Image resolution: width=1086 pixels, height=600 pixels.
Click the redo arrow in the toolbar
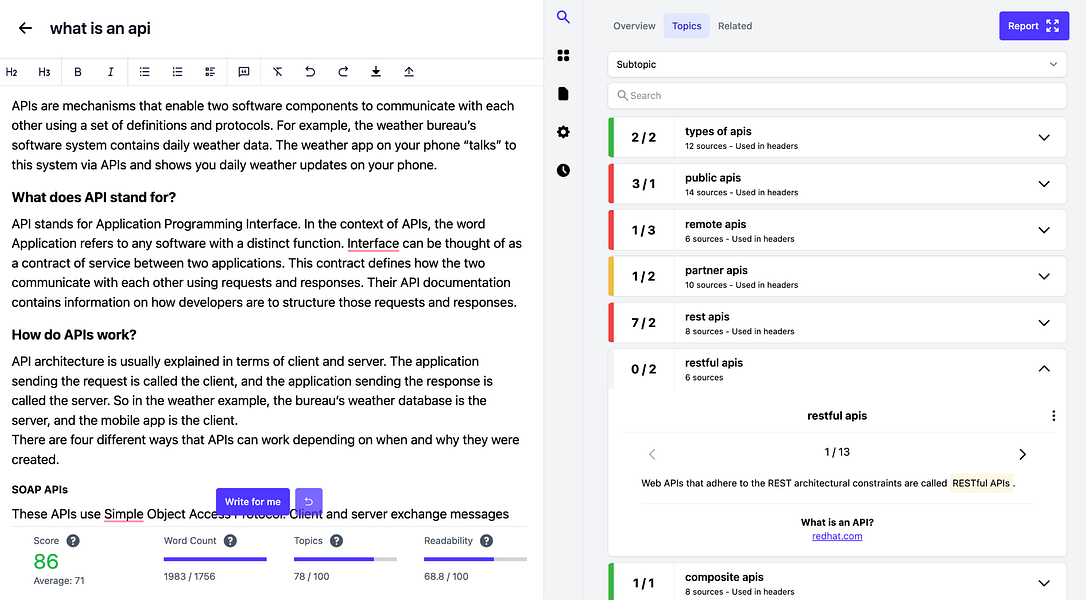coord(343,72)
